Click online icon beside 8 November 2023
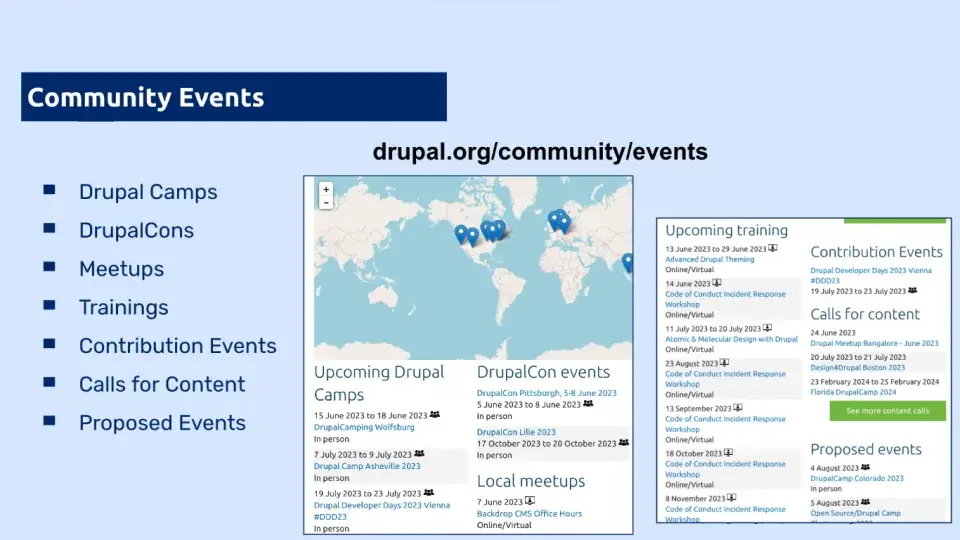 click(731, 498)
